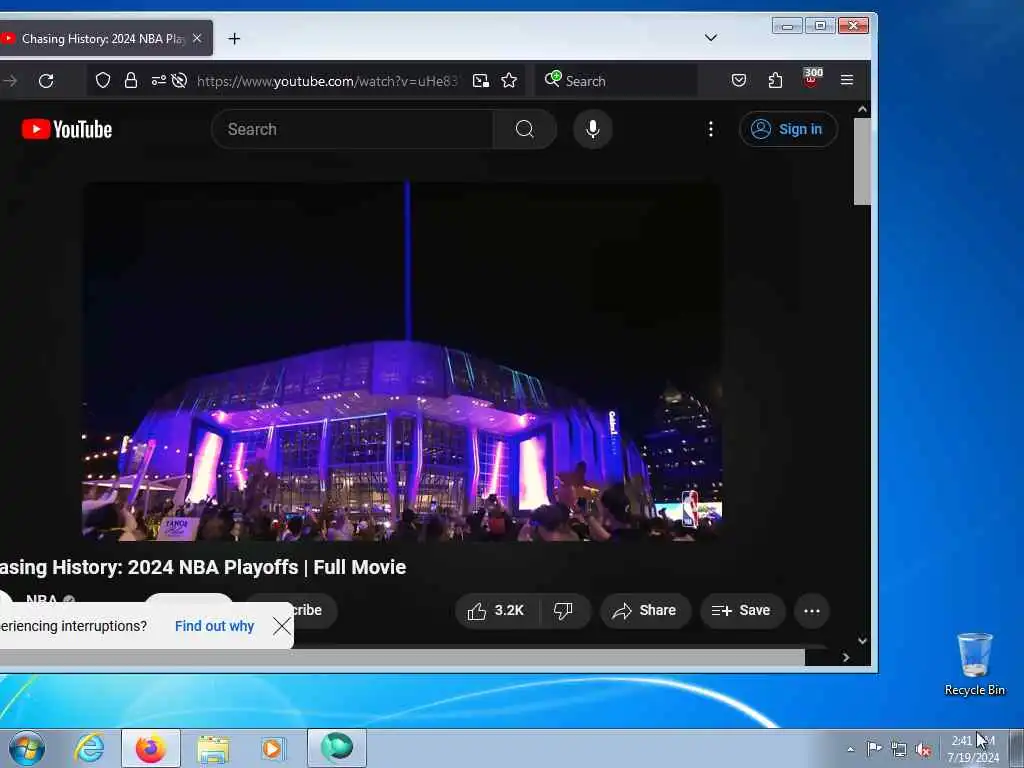Click the YouTube search magnifier button

point(524,129)
